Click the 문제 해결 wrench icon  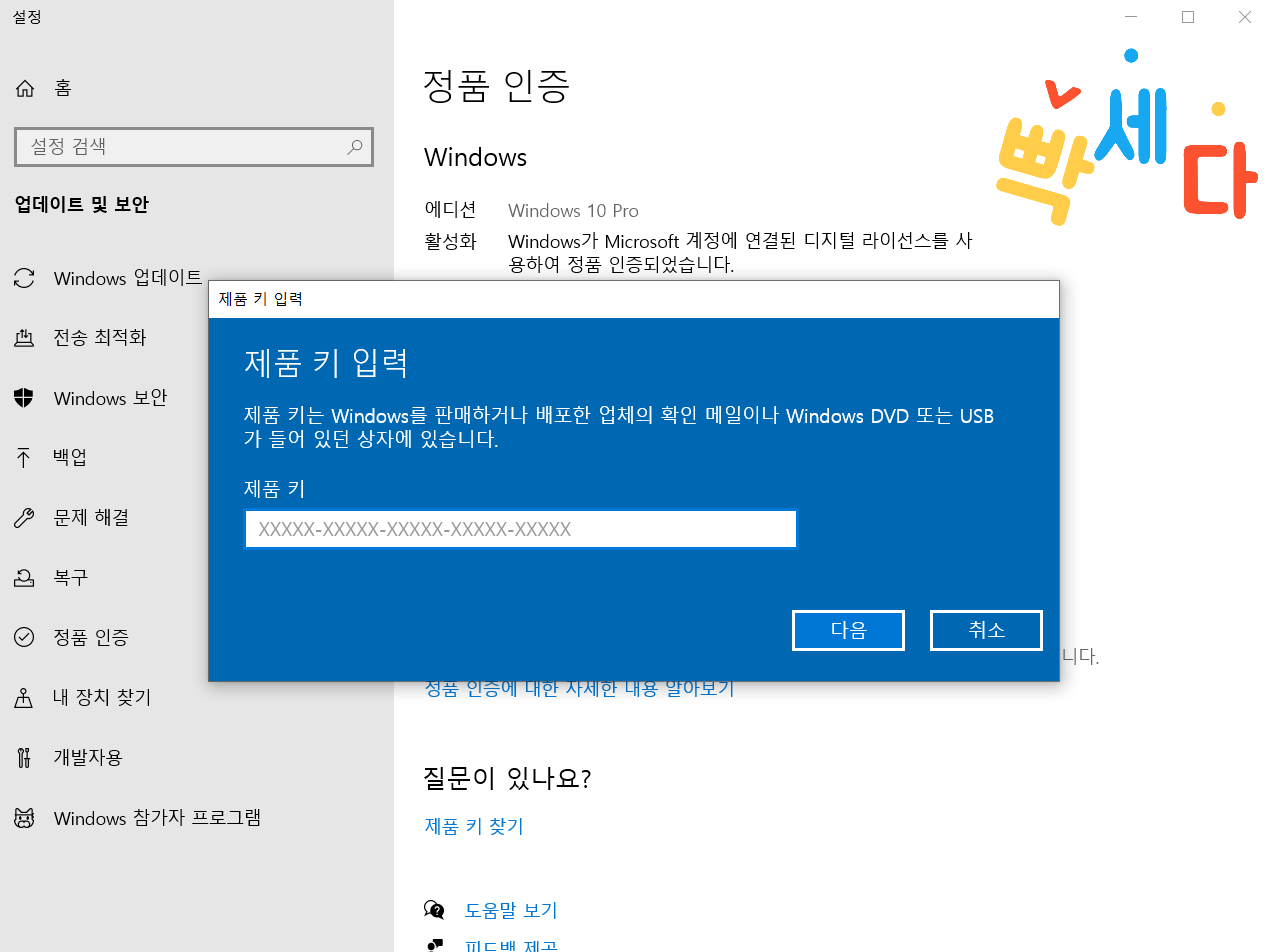pyautogui.click(x=24, y=518)
